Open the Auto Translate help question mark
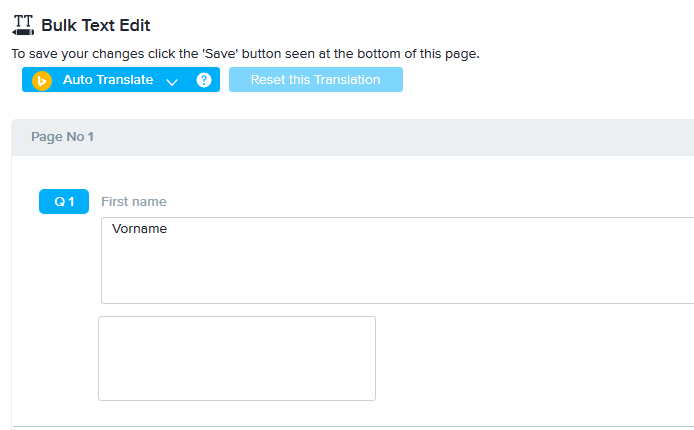The image size is (694, 430). (204, 80)
